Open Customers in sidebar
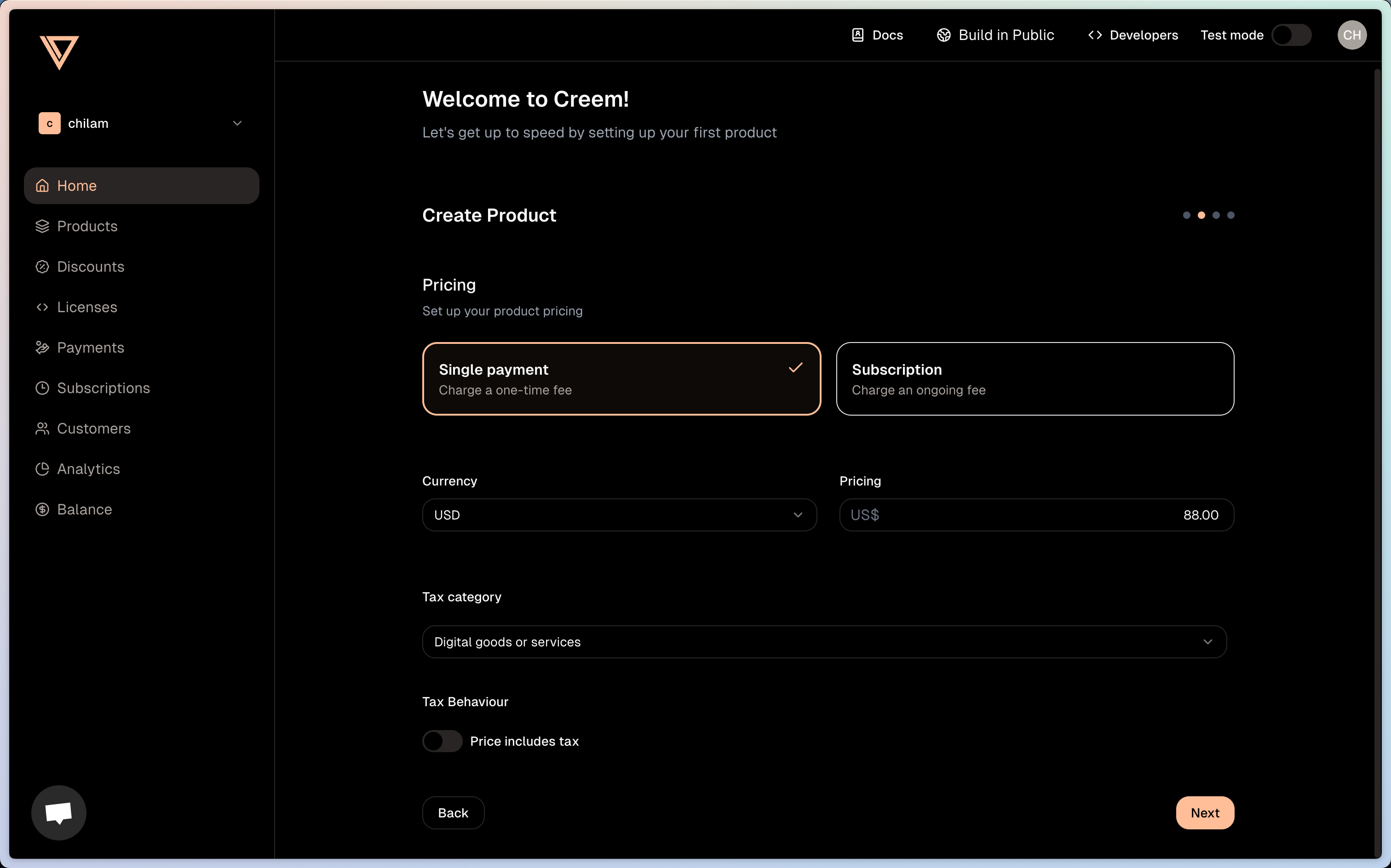This screenshot has width=1391, height=868. (x=141, y=428)
